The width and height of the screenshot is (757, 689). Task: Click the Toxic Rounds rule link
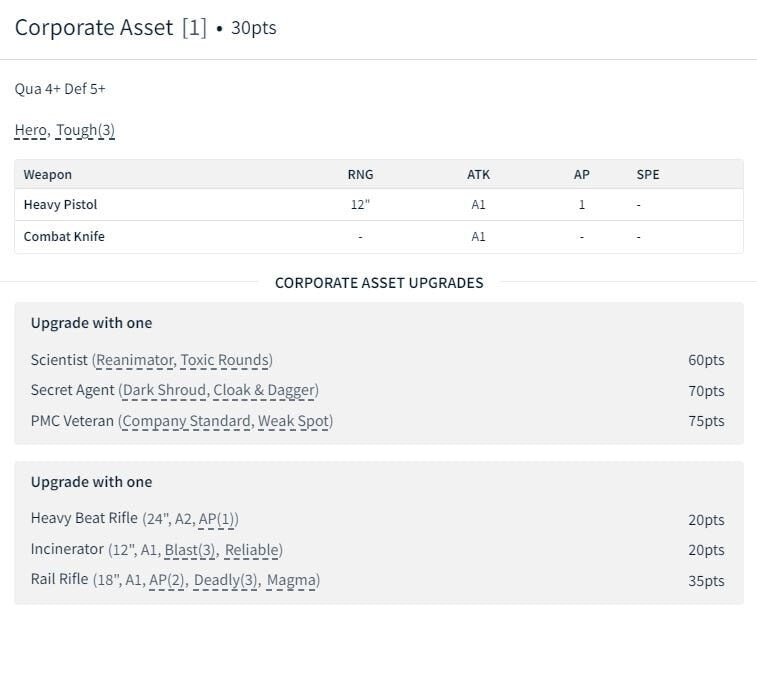coord(224,360)
